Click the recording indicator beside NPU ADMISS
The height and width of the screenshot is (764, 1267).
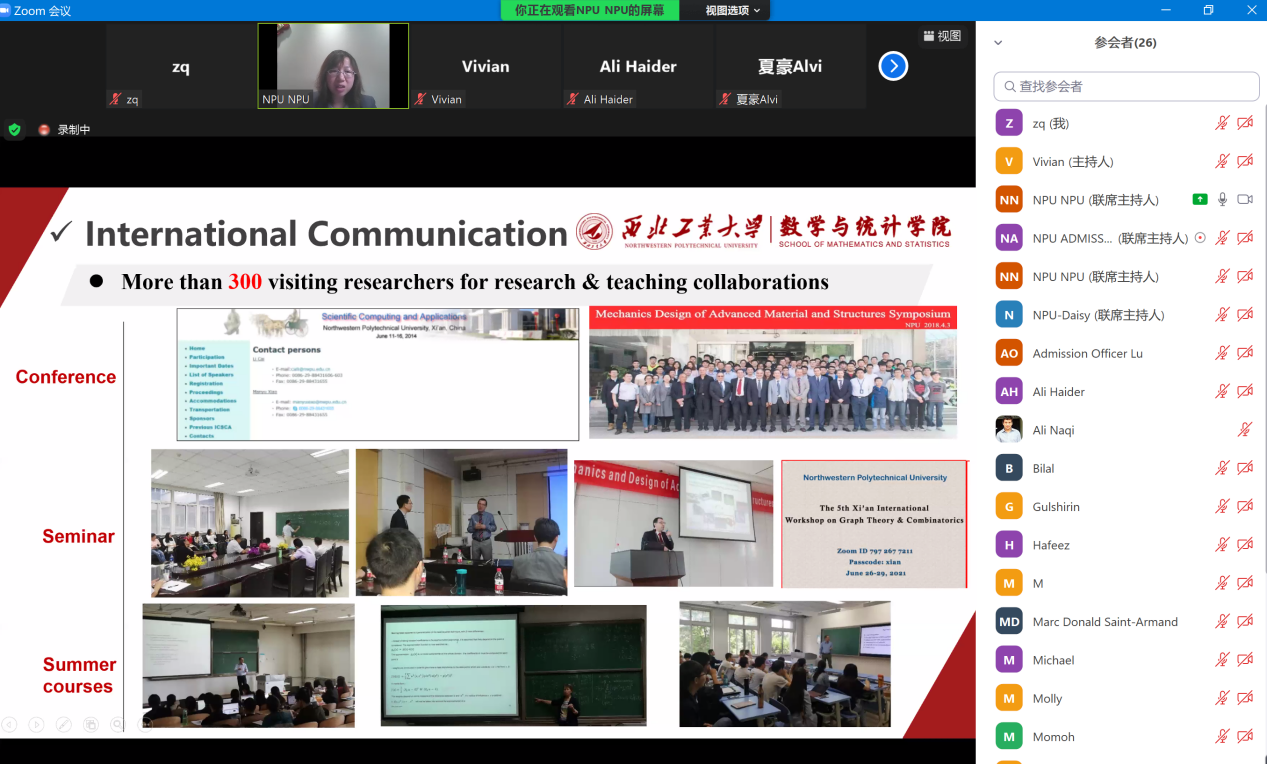[x=1200, y=238]
